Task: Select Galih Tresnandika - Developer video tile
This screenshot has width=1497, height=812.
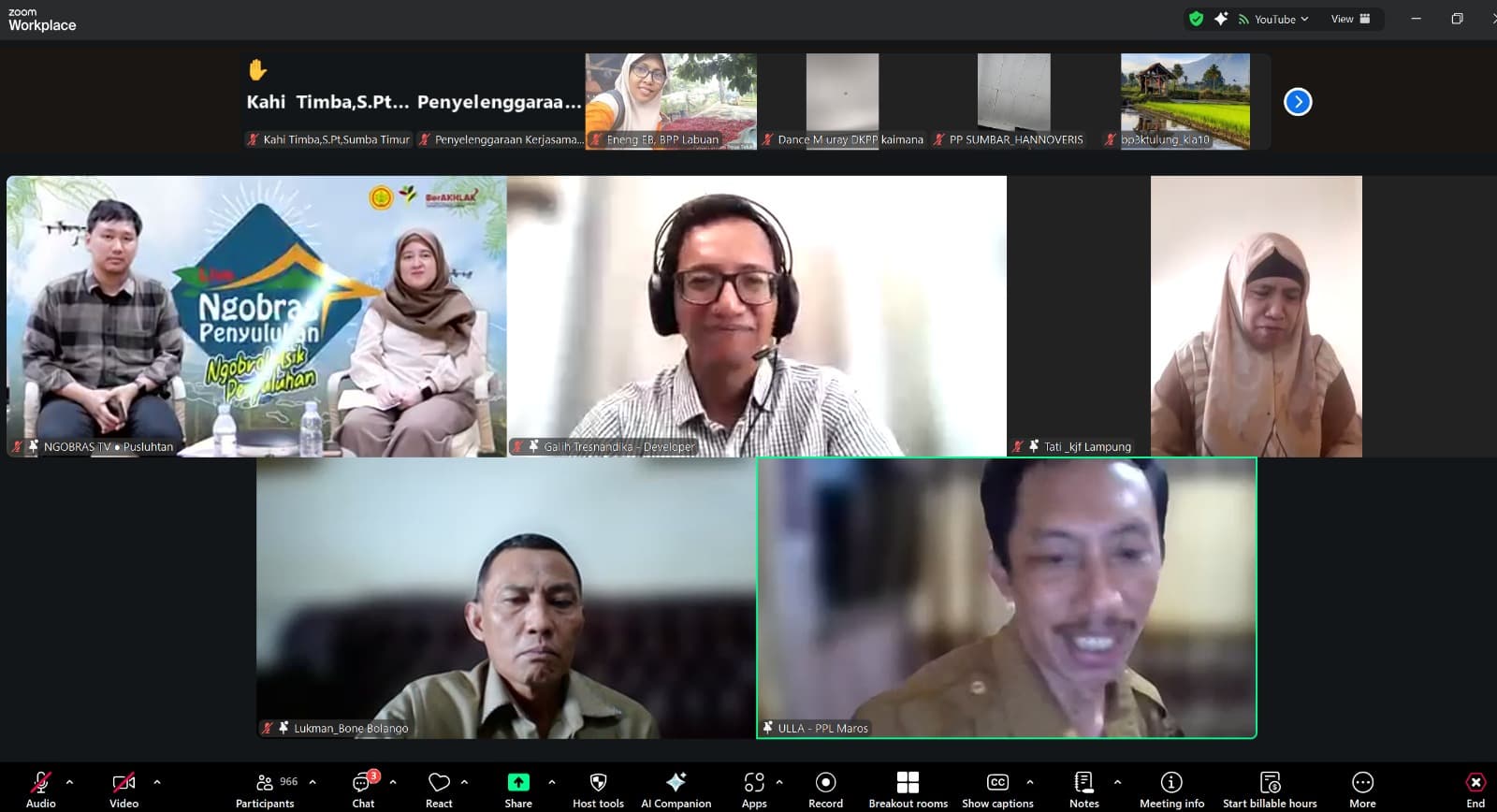Action: point(757,316)
